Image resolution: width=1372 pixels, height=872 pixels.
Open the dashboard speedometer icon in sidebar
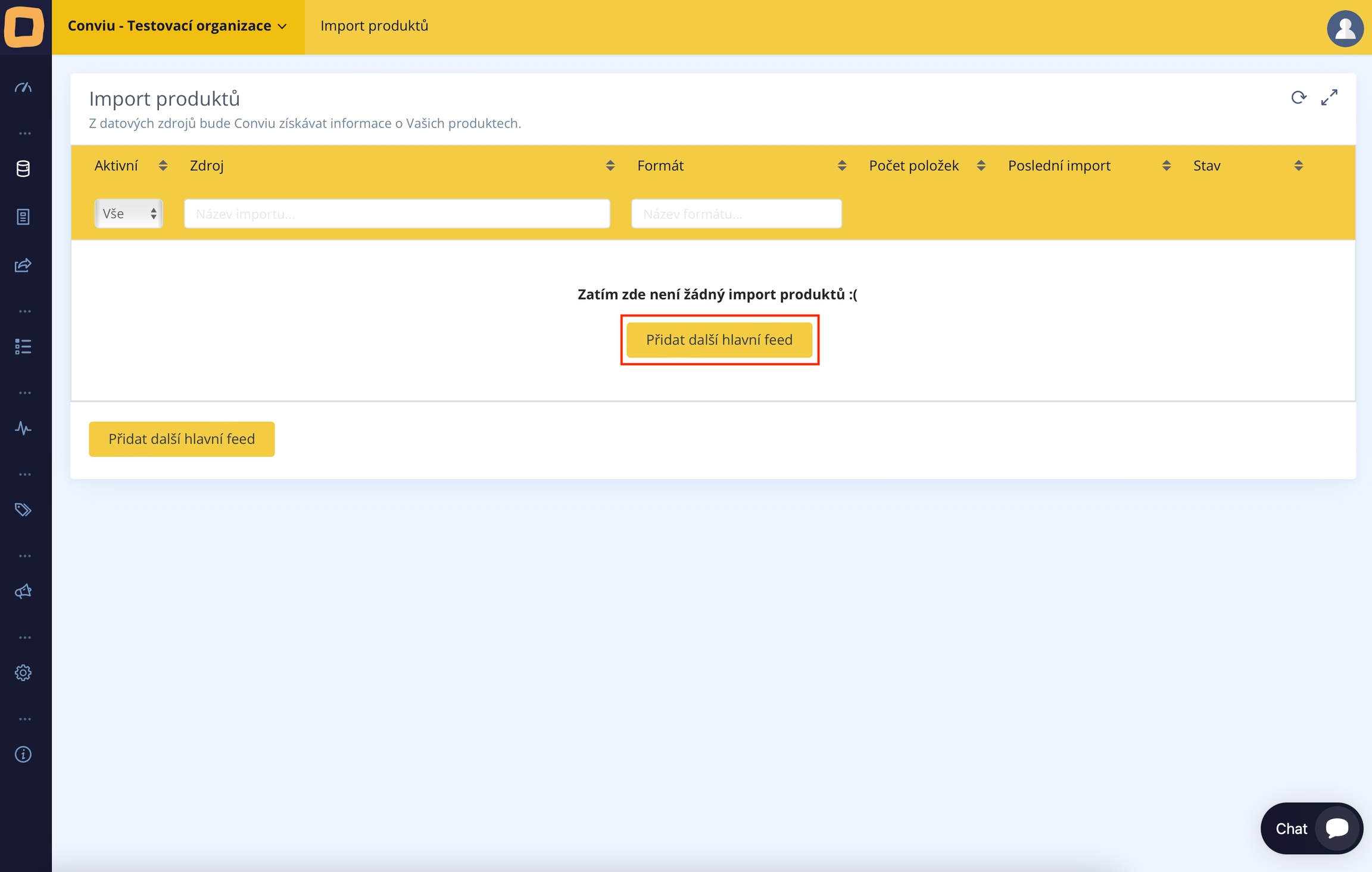23,88
